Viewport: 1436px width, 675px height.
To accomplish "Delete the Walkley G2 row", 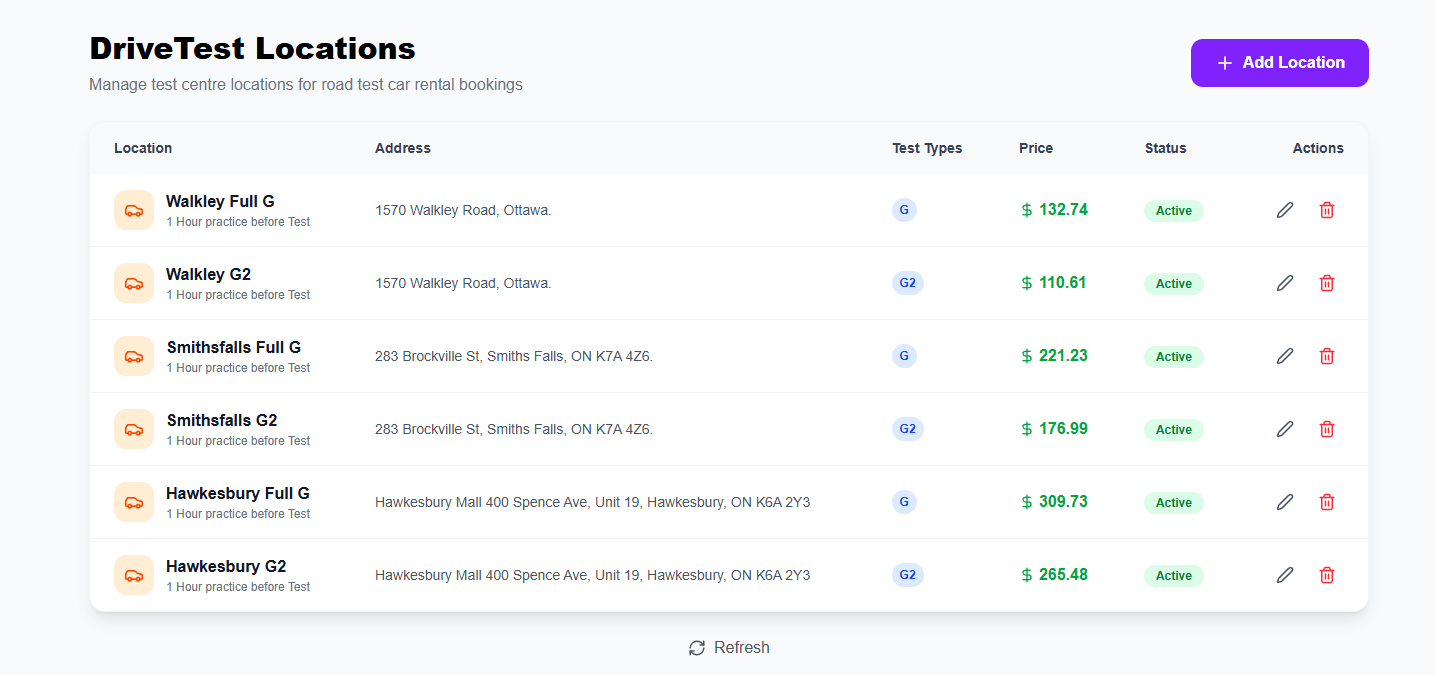I will point(1327,283).
